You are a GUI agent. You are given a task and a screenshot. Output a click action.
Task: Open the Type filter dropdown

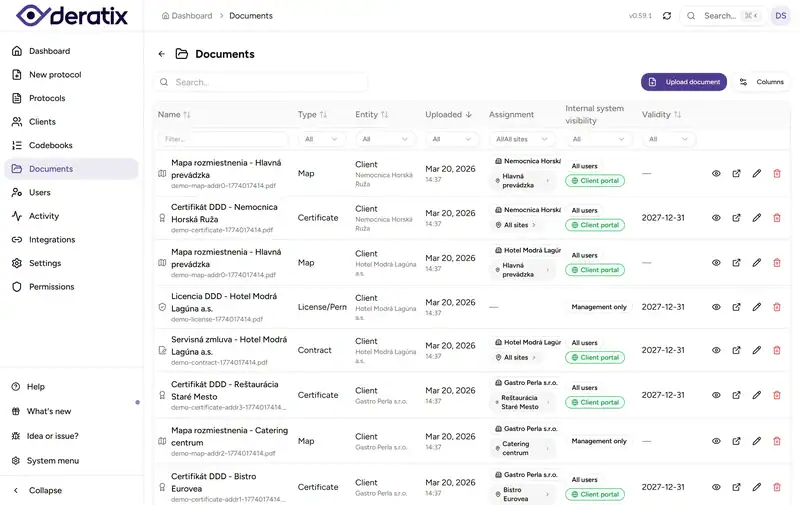coord(320,139)
